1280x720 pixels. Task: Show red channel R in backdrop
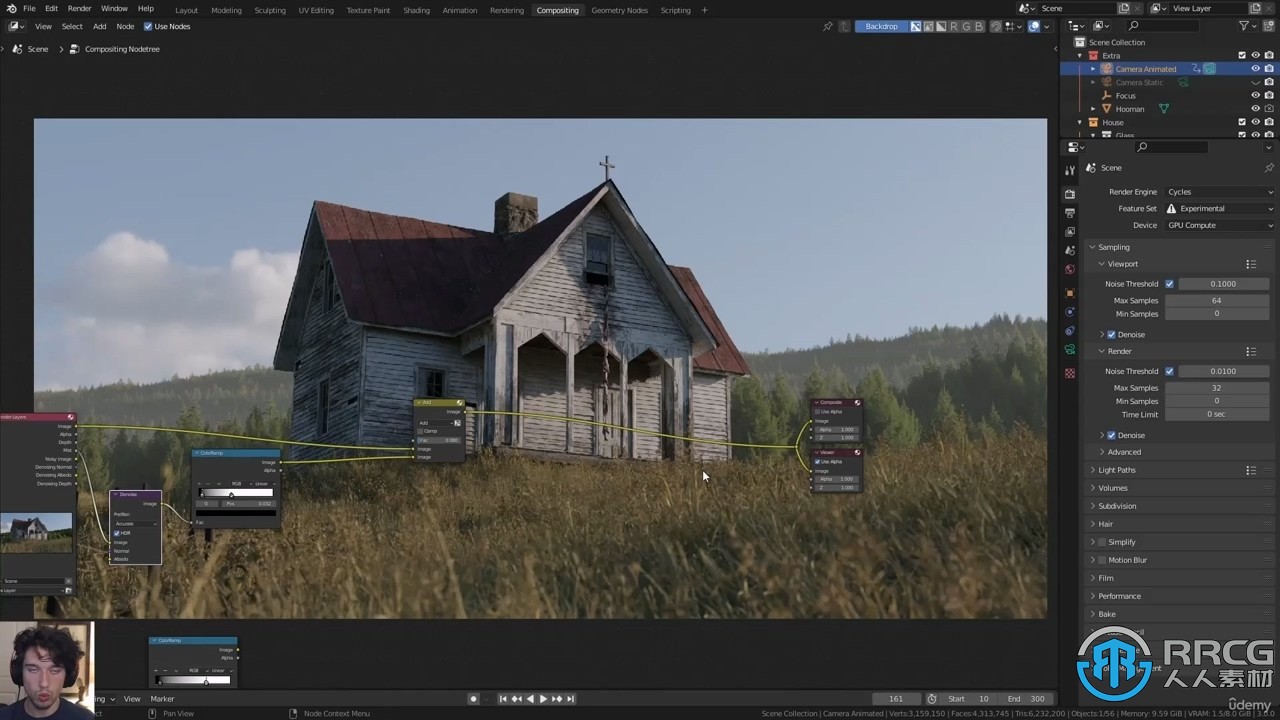pos(953,26)
